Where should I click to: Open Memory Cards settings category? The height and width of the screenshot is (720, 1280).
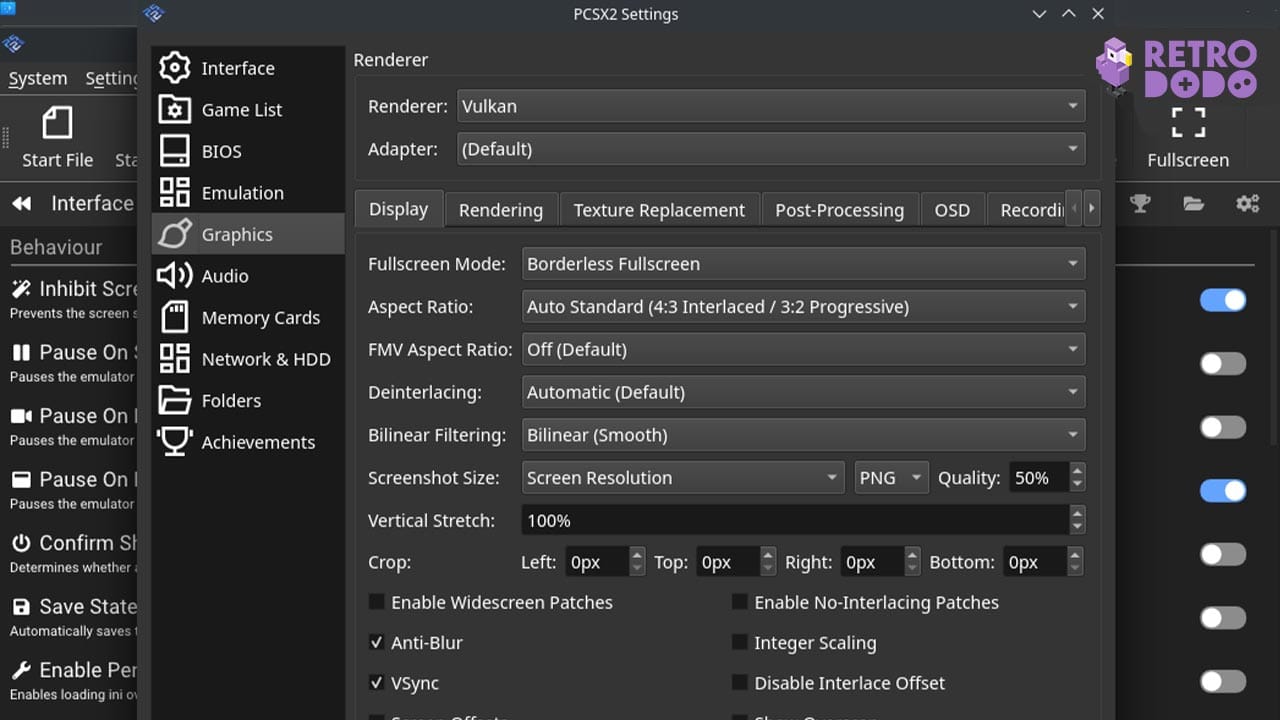point(248,317)
